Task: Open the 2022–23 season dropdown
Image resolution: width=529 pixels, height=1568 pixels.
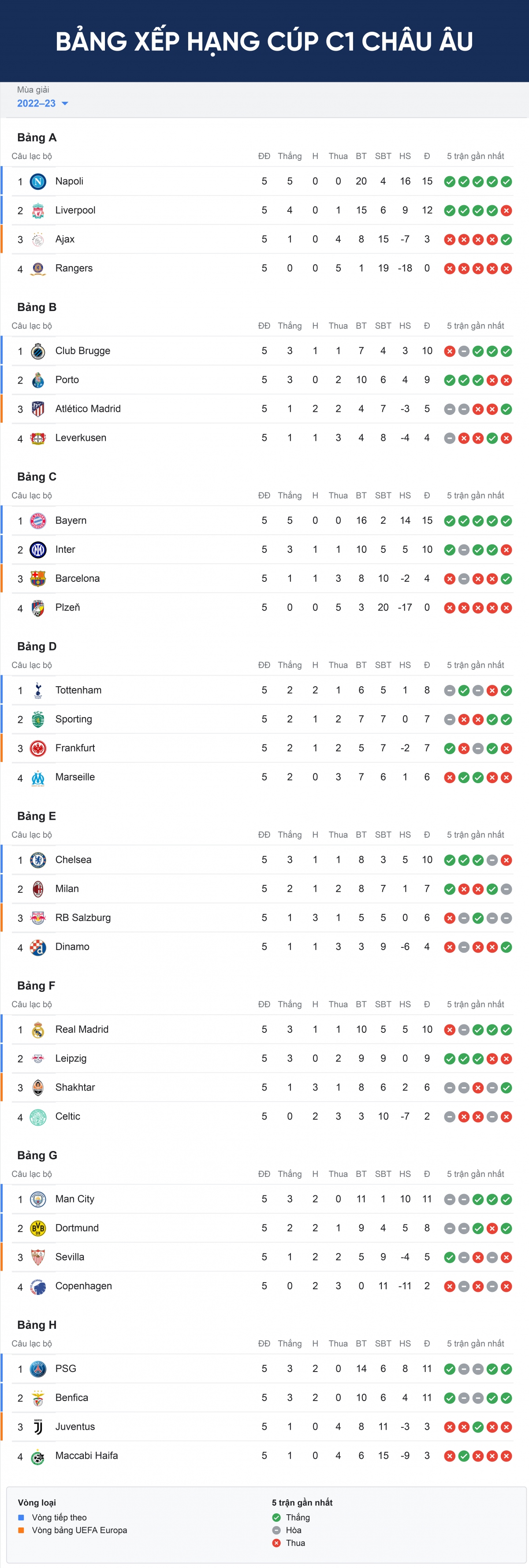Action: point(42,104)
